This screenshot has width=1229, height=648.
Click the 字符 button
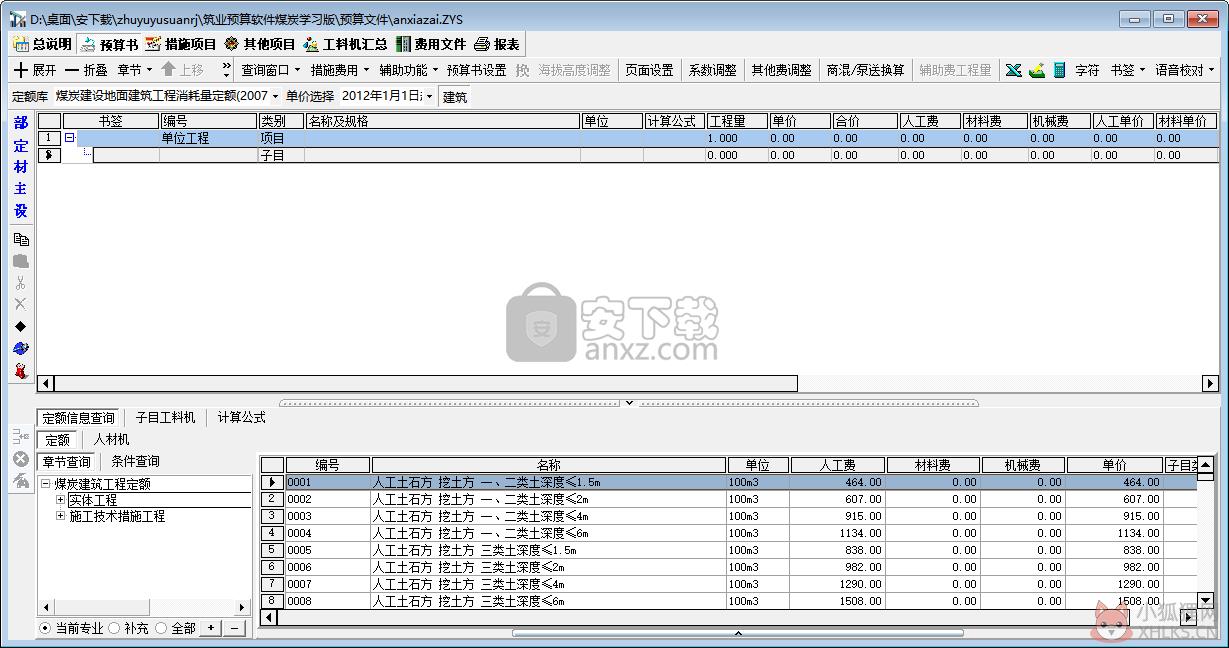1087,70
